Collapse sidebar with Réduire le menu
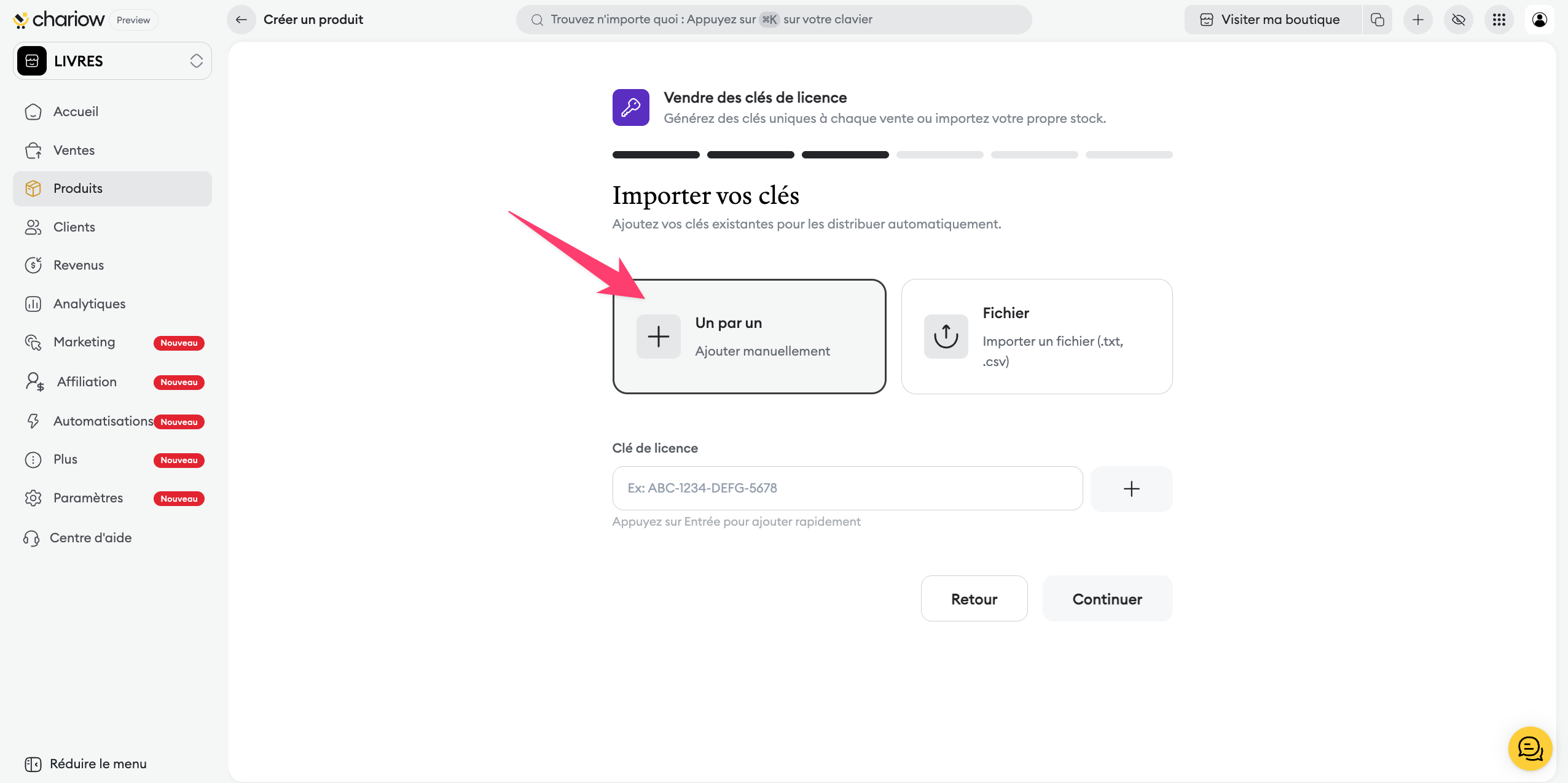The width and height of the screenshot is (1568, 783). click(x=86, y=763)
